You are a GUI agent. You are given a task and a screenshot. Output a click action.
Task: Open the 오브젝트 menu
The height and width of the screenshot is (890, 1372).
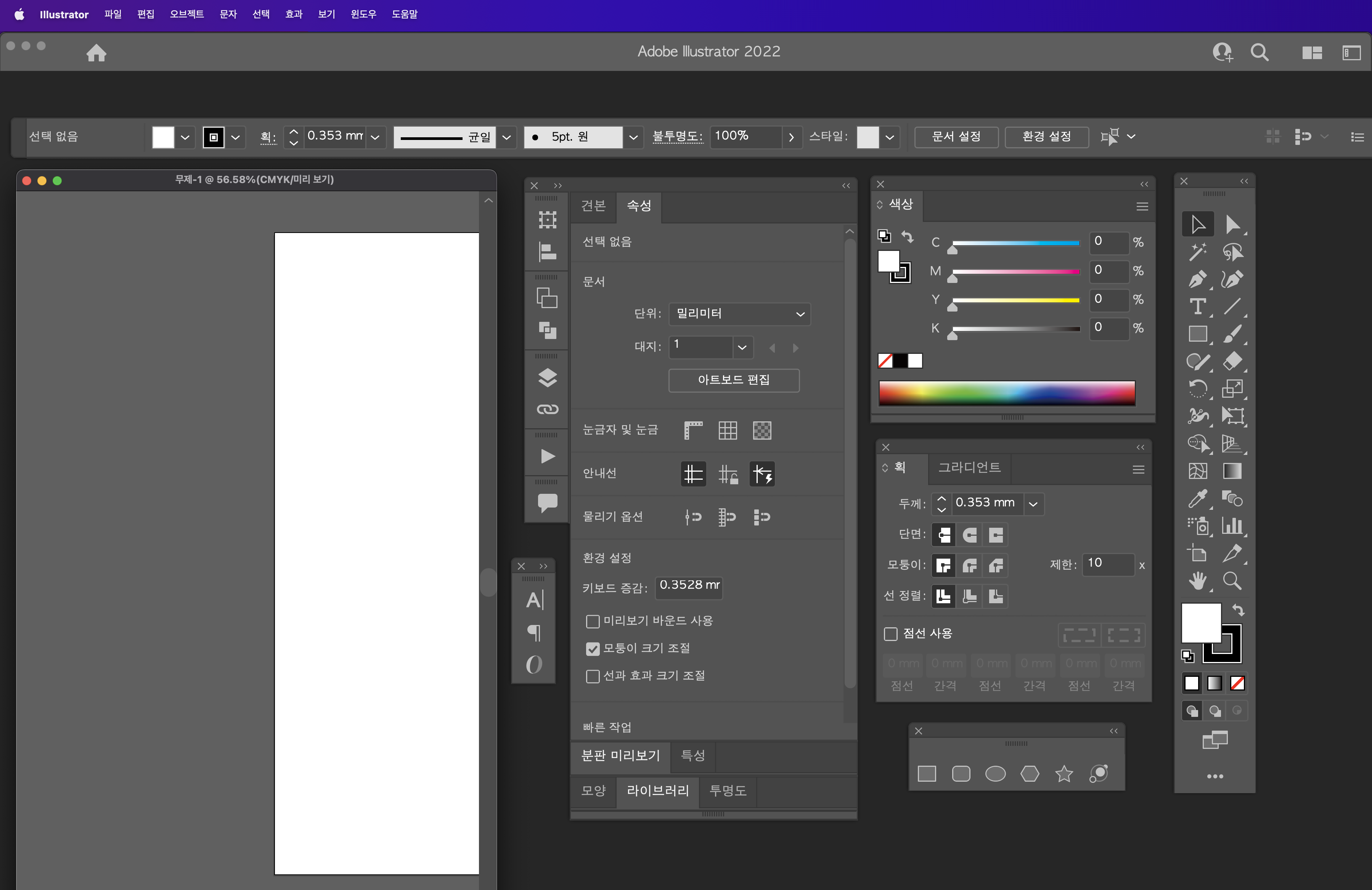click(186, 14)
